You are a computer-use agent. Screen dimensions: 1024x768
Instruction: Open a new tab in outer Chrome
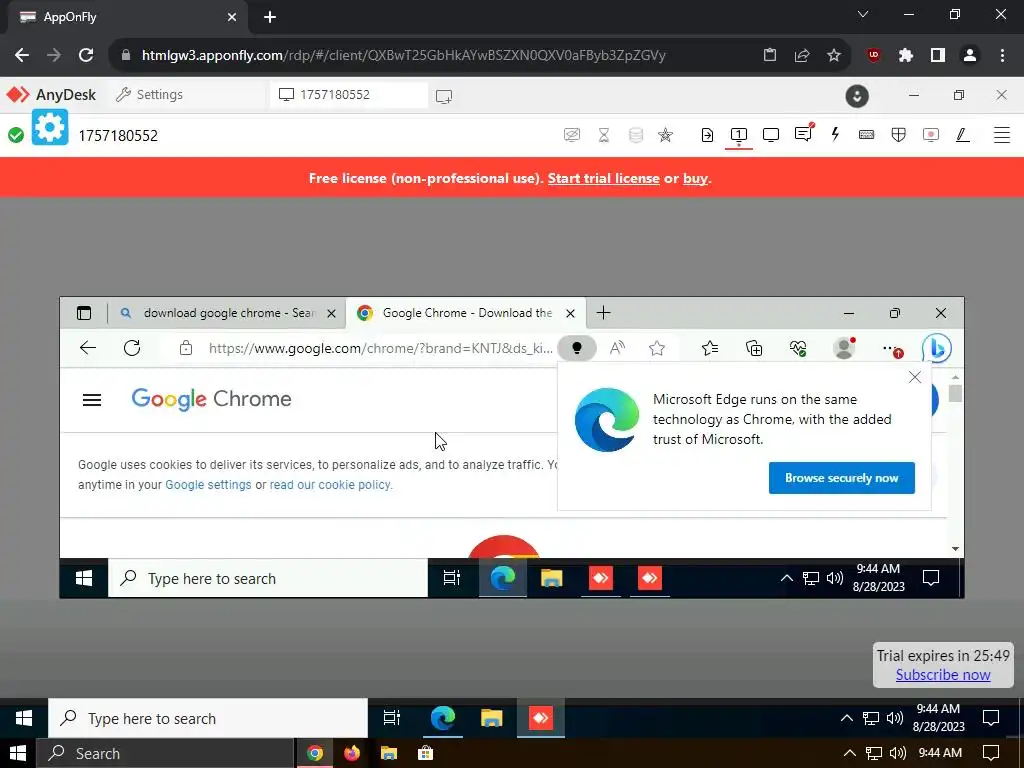270,18
